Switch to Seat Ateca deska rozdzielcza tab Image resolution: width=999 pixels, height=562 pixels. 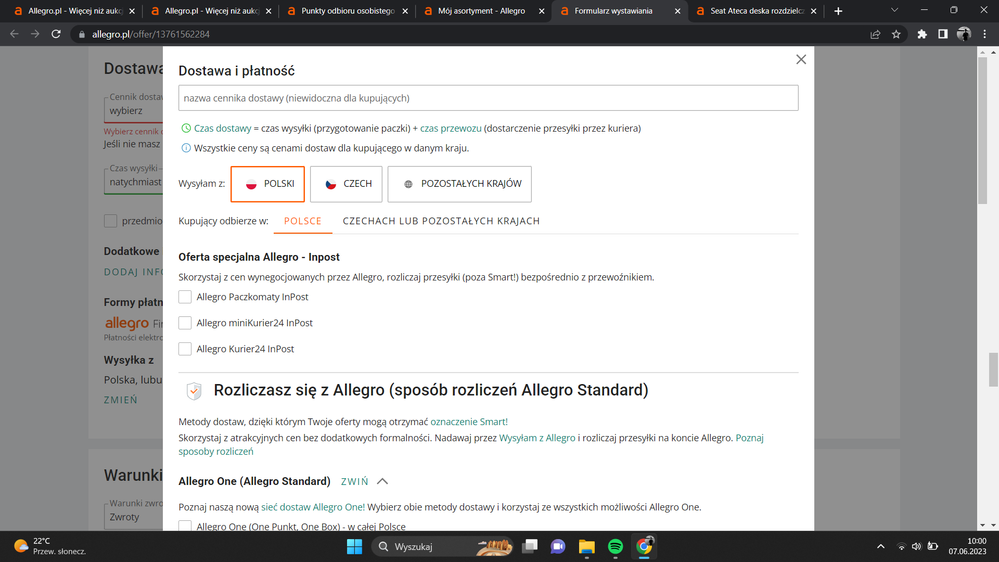tap(756, 11)
